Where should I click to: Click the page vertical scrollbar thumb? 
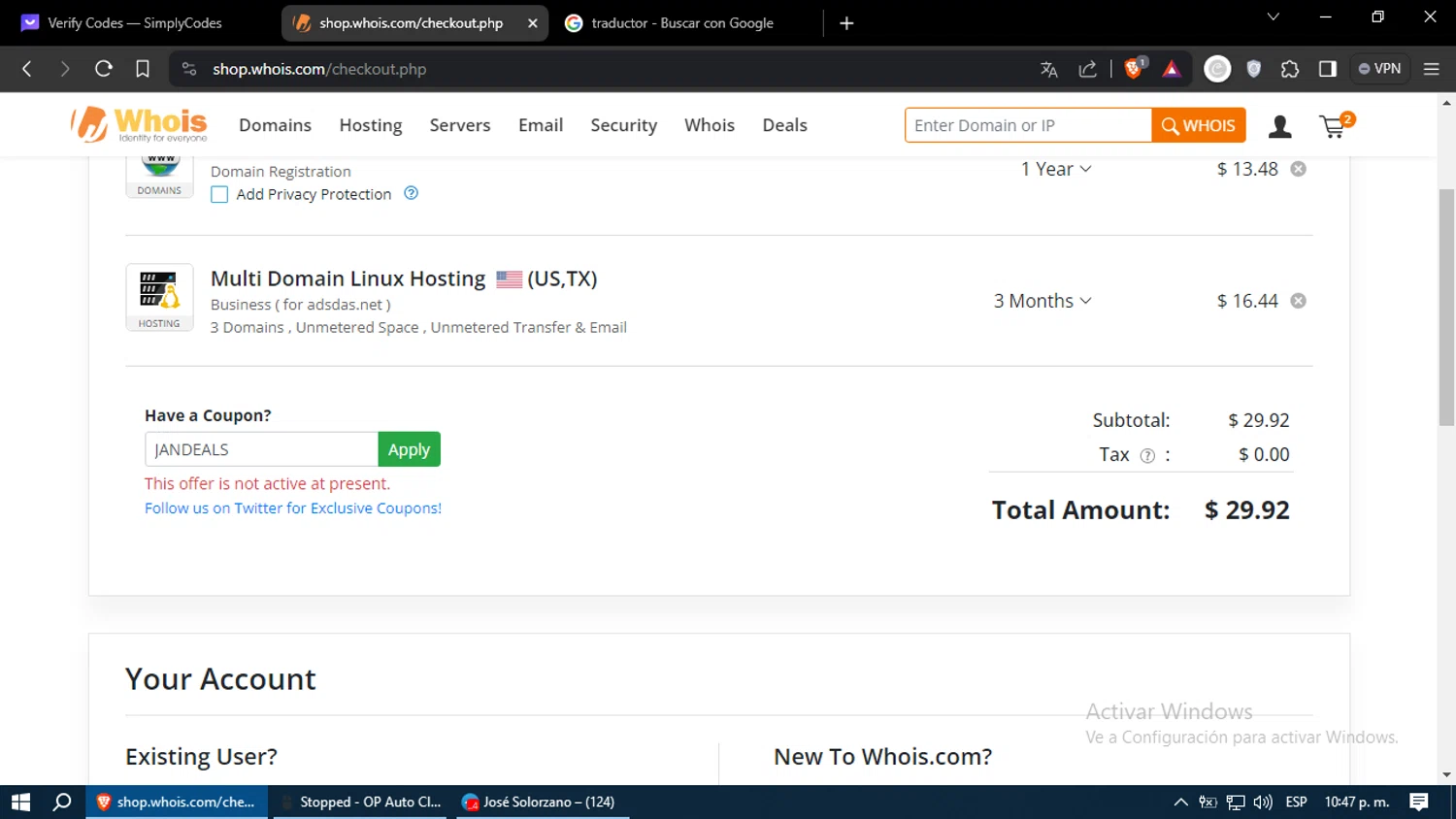point(1447,306)
